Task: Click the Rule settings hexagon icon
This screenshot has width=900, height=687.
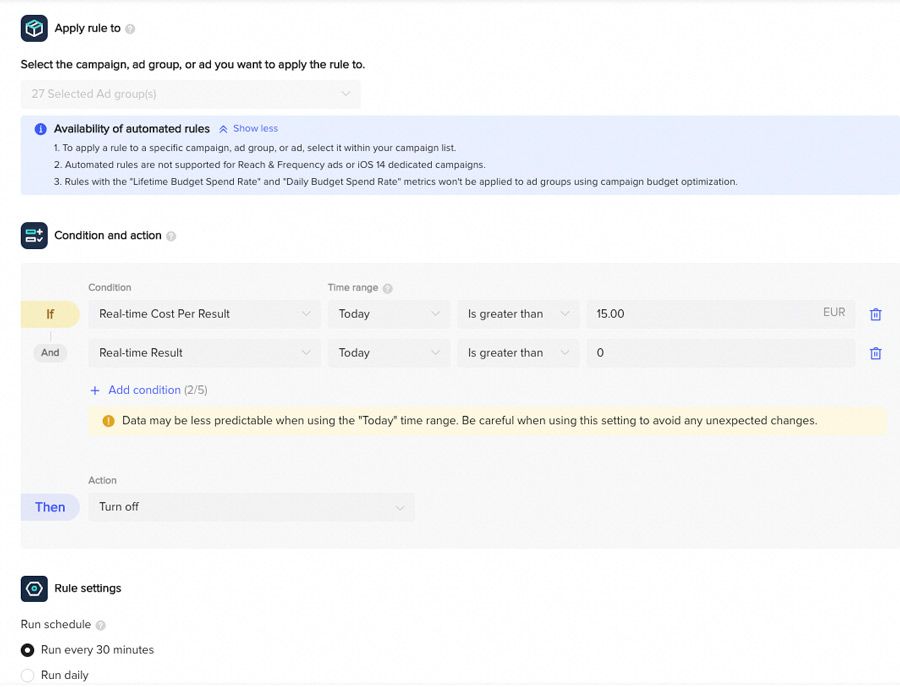Action: (34, 589)
